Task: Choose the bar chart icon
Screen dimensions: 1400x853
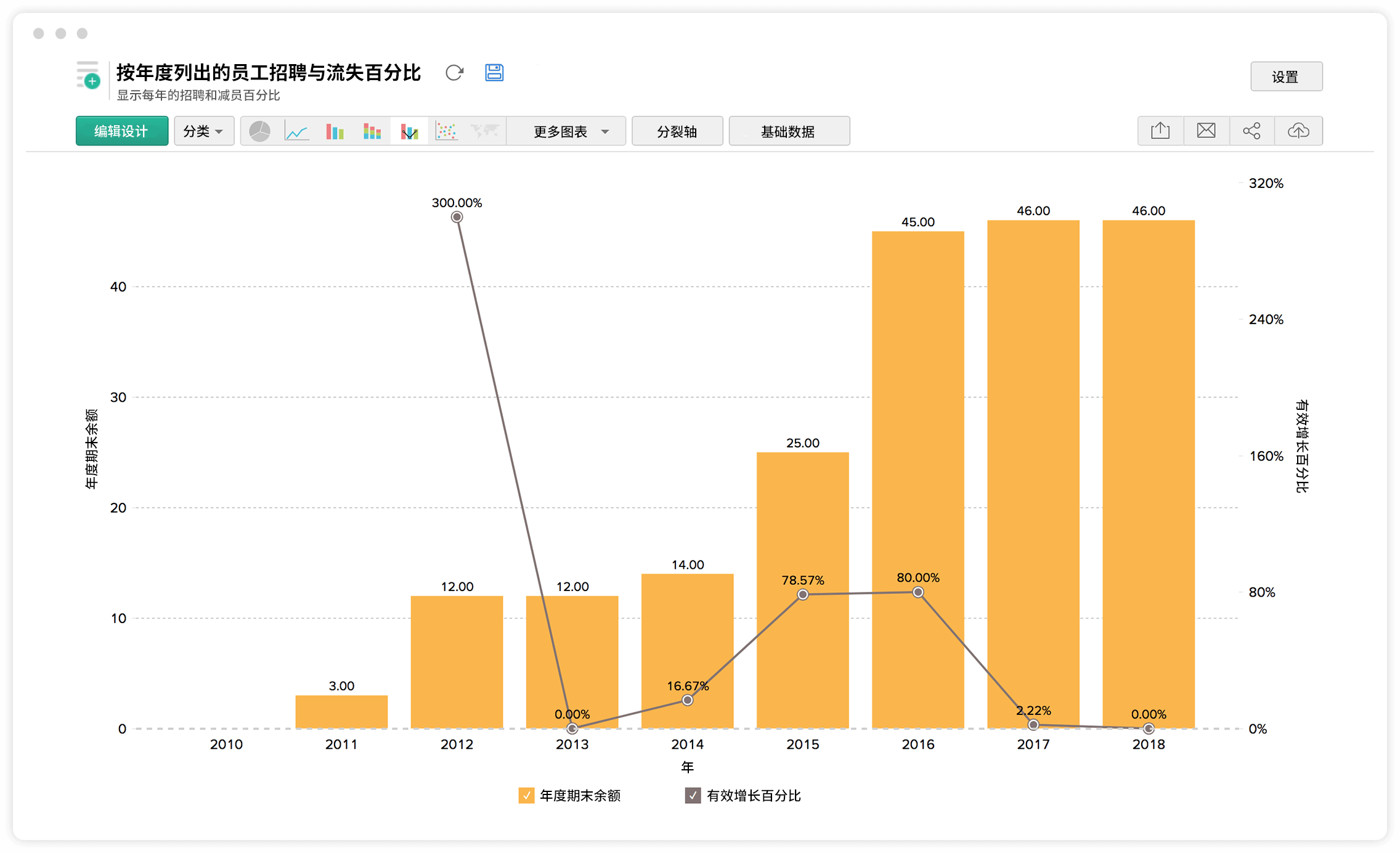Action: pos(335,131)
